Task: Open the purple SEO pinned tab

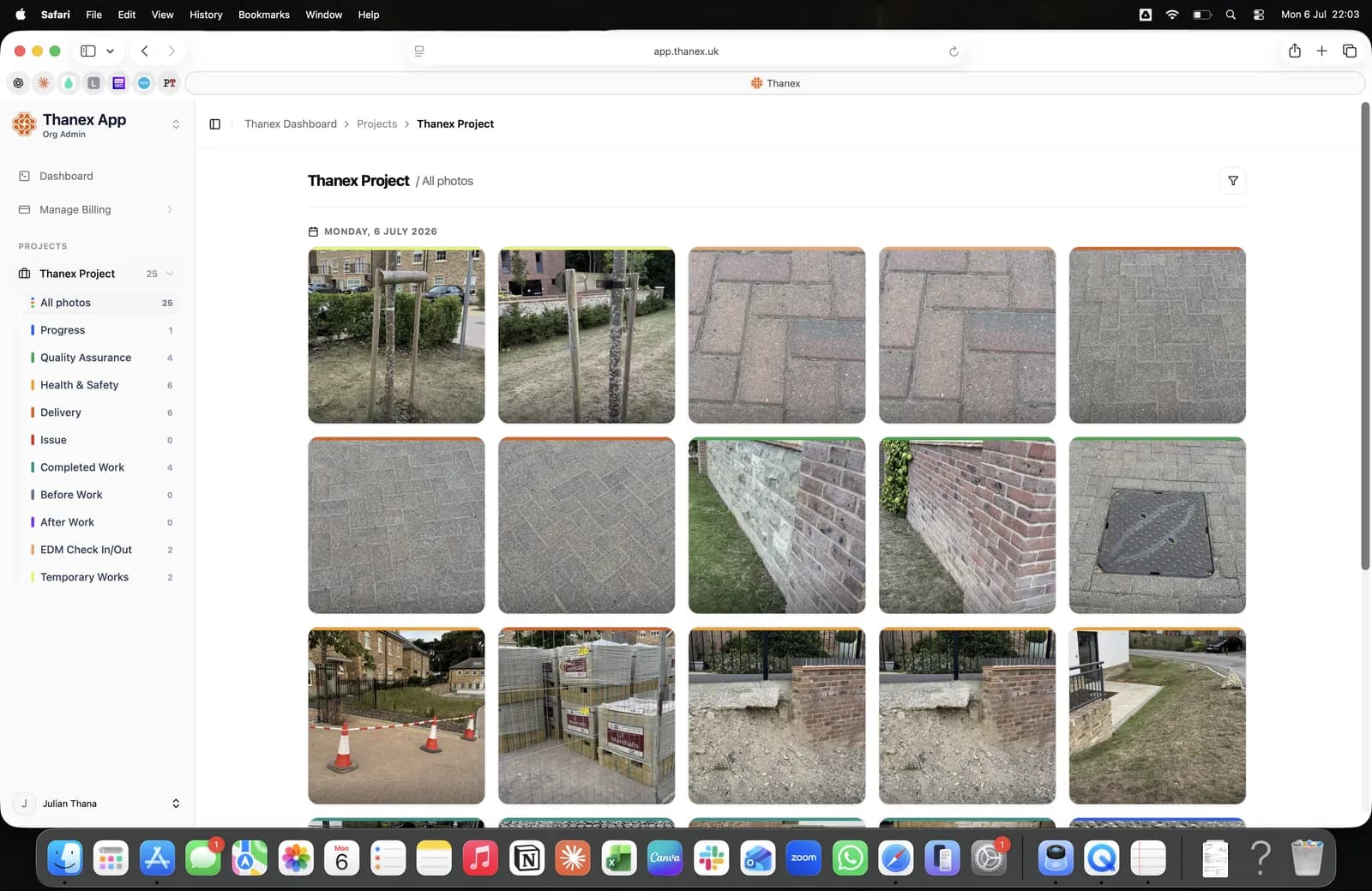Action: [119, 83]
